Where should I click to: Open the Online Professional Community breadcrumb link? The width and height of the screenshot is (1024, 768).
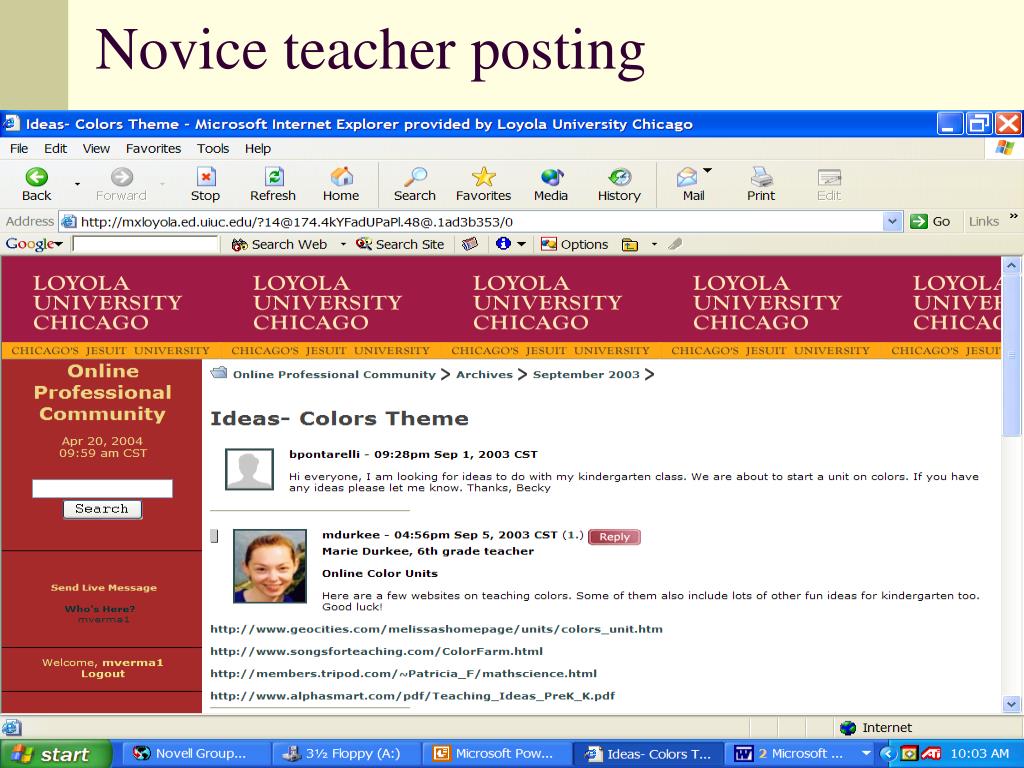(334, 374)
